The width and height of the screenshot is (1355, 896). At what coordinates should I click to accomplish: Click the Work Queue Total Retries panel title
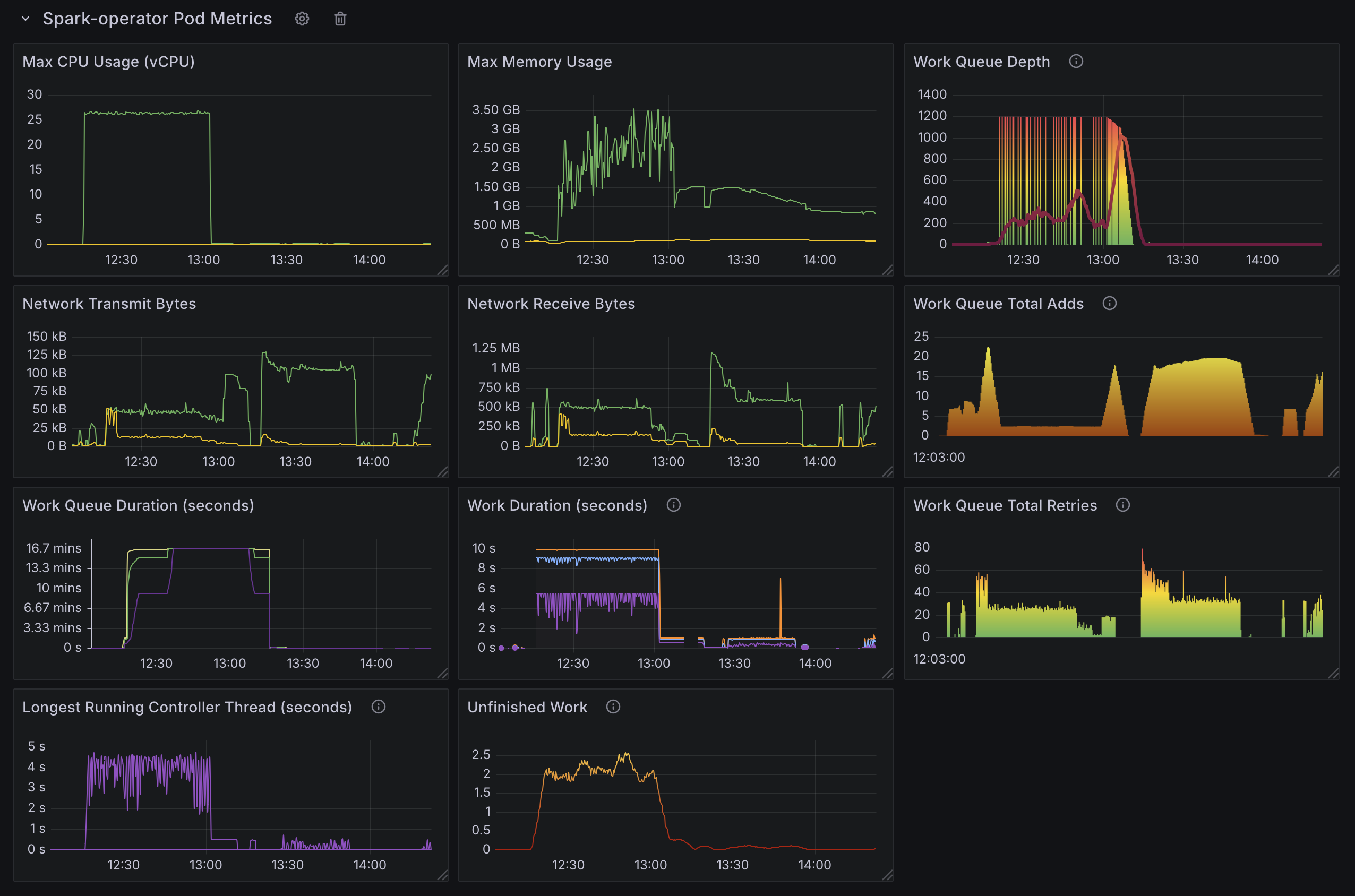click(x=1005, y=505)
